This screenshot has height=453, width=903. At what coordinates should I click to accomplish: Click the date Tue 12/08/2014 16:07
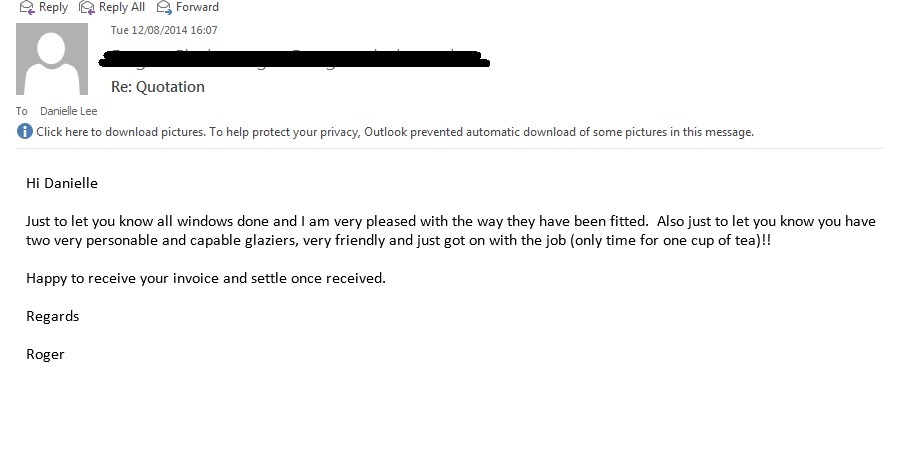pos(163,30)
